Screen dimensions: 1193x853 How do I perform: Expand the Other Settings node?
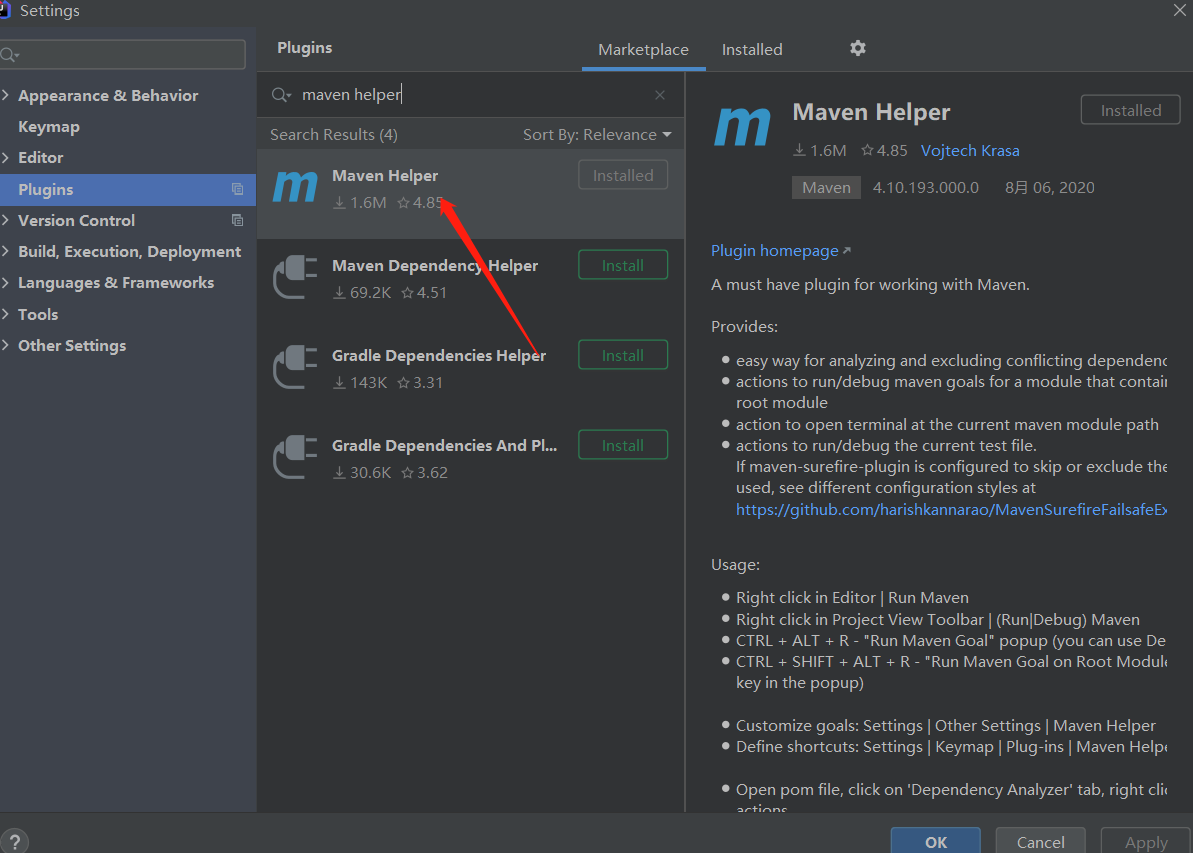[x=6, y=345]
